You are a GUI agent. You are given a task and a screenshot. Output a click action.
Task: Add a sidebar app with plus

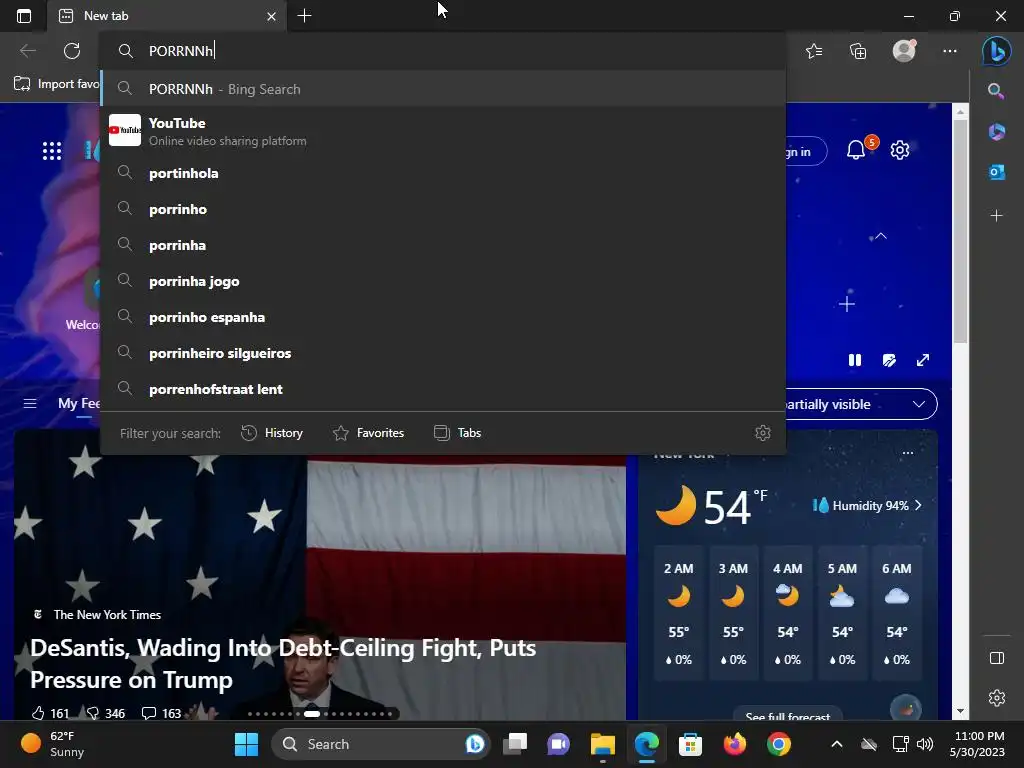996,216
